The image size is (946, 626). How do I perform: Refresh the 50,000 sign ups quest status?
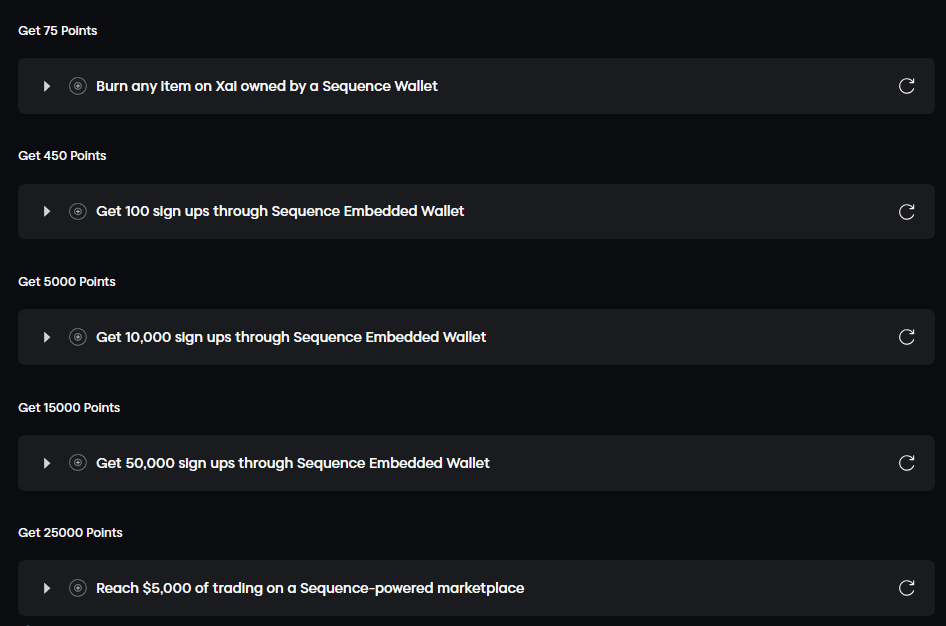pyautogui.click(x=907, y=463)
